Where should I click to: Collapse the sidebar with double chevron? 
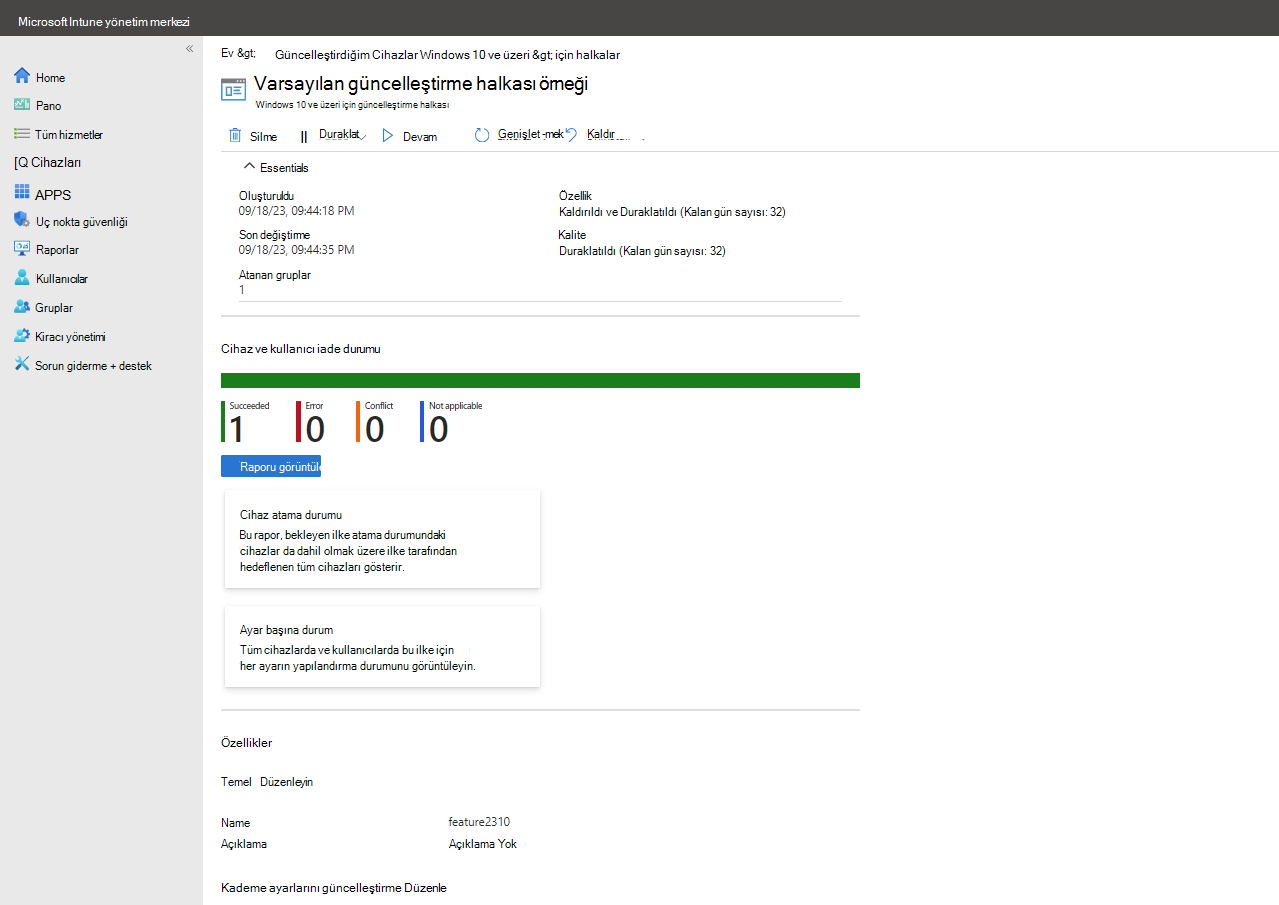click(x=189, y=49)
